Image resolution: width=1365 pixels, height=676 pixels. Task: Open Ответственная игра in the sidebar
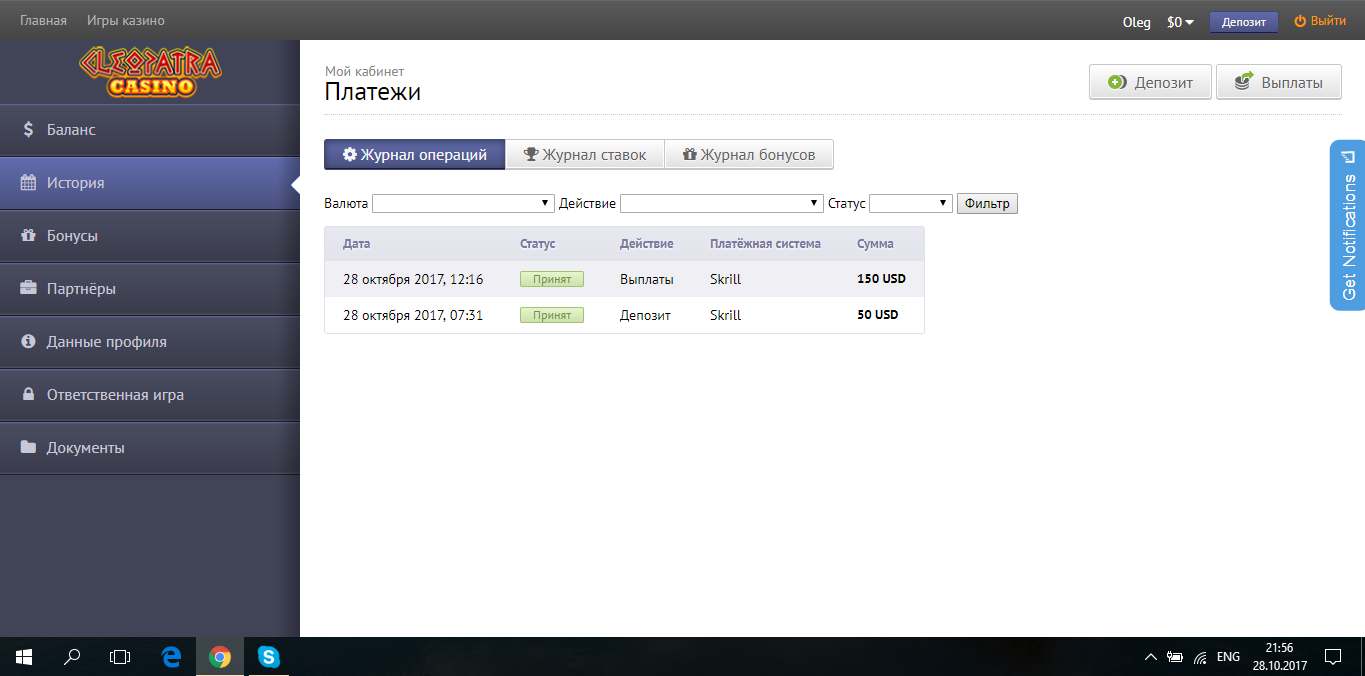(150, 395)
